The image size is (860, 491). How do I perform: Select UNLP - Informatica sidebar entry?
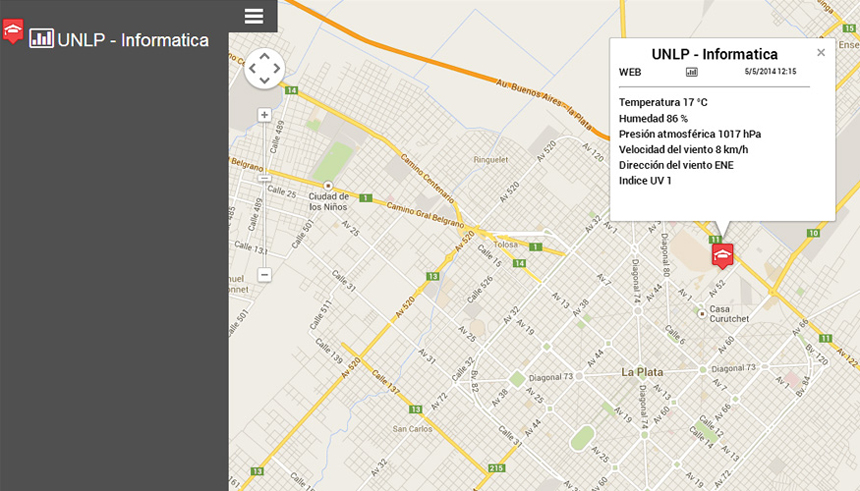coord(133,40)
